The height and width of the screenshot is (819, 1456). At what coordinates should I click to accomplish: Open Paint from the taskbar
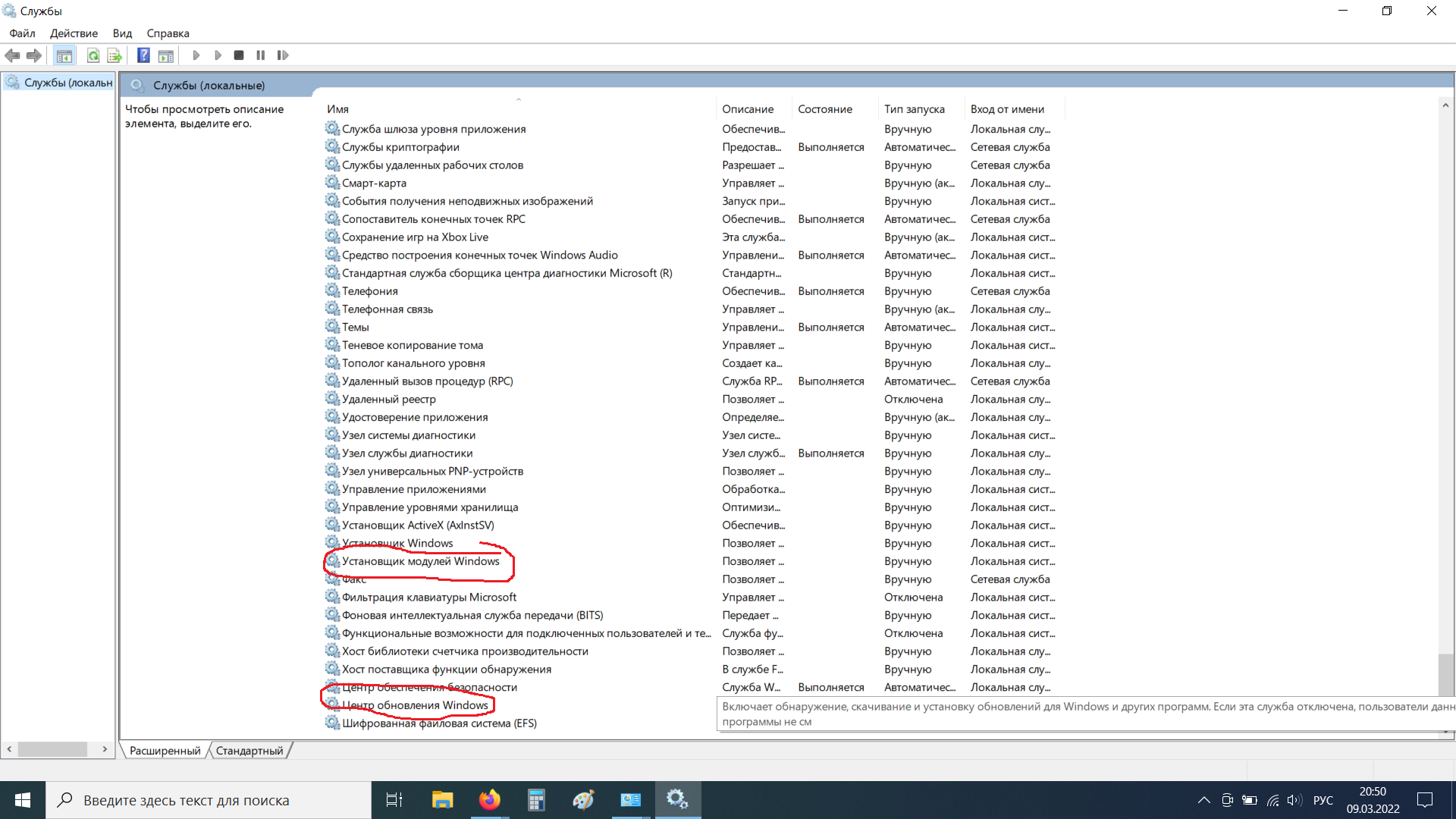(x=584, y=800)
